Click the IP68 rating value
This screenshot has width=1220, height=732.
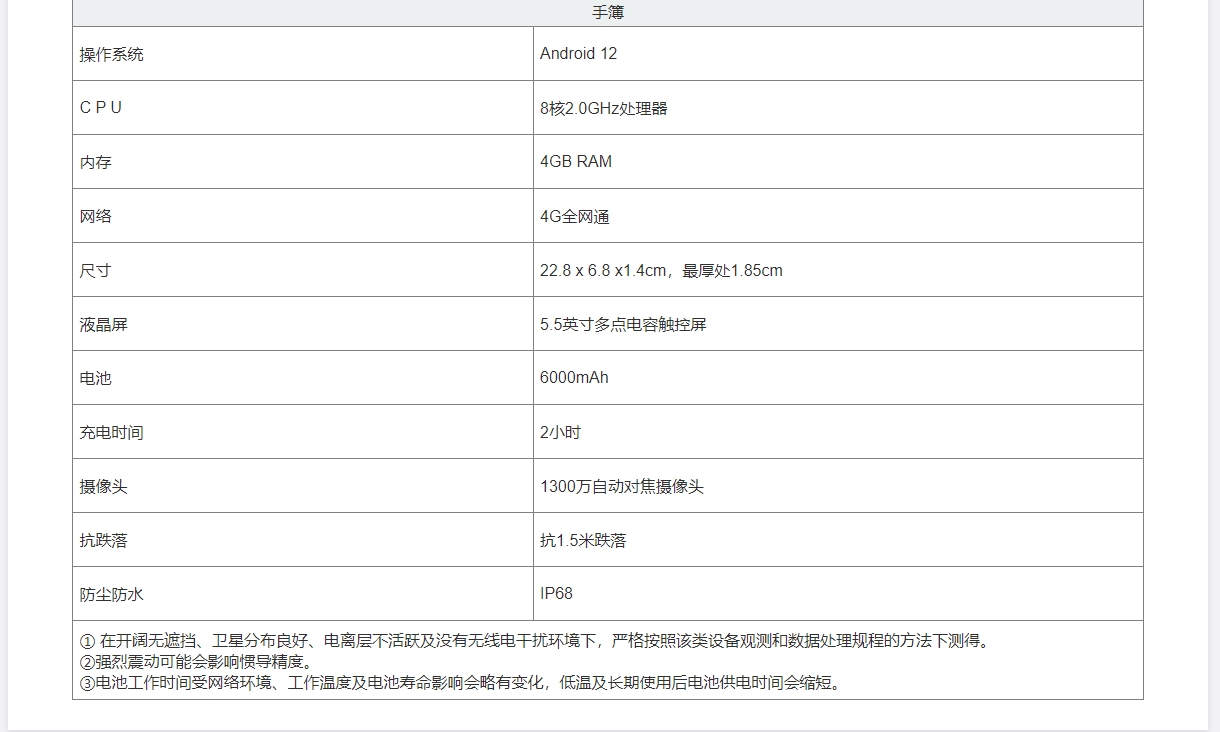[556, 594]
